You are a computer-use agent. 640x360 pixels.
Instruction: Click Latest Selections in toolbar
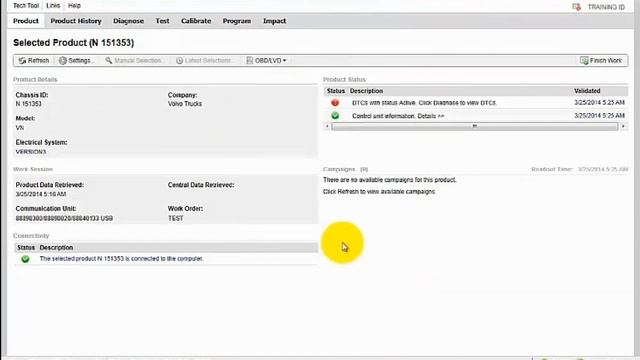pos(204,60)
